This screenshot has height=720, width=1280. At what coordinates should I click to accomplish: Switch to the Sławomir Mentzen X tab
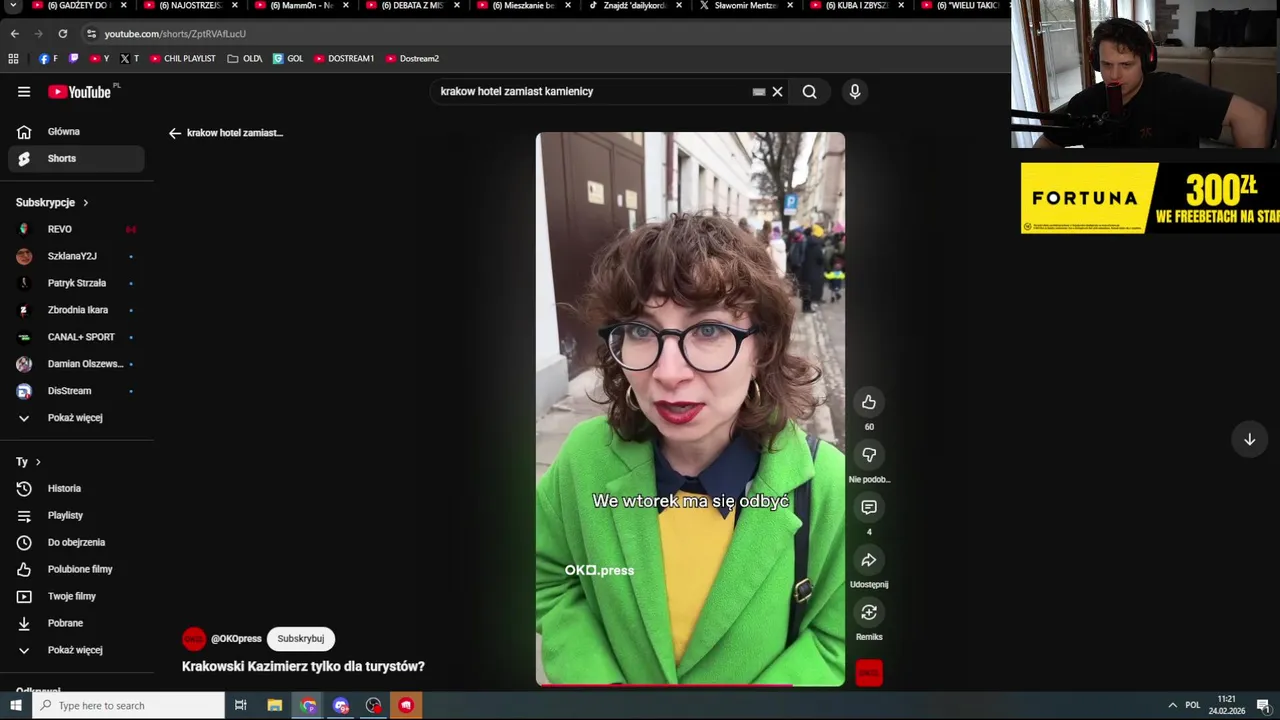click(x=745, y=6)
